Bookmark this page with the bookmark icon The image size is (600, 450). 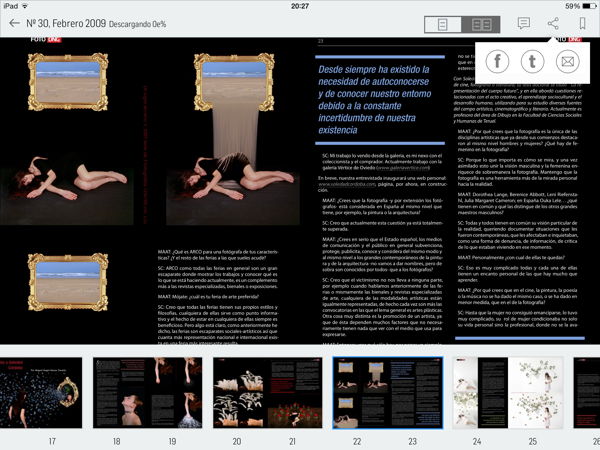coord(582,23)
